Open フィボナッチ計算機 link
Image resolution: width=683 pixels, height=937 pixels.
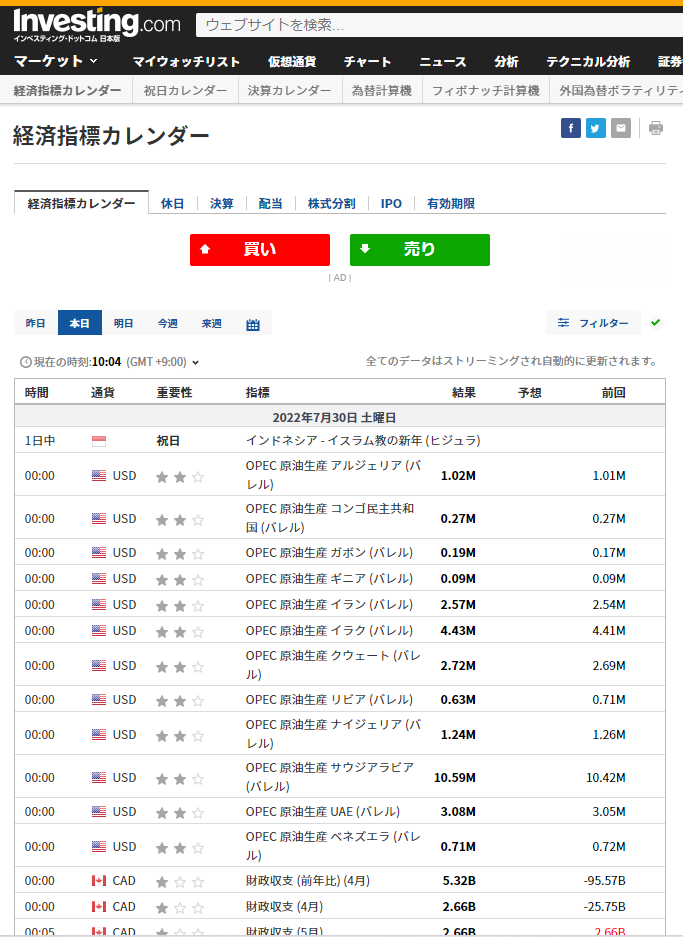tap(486, 91)
